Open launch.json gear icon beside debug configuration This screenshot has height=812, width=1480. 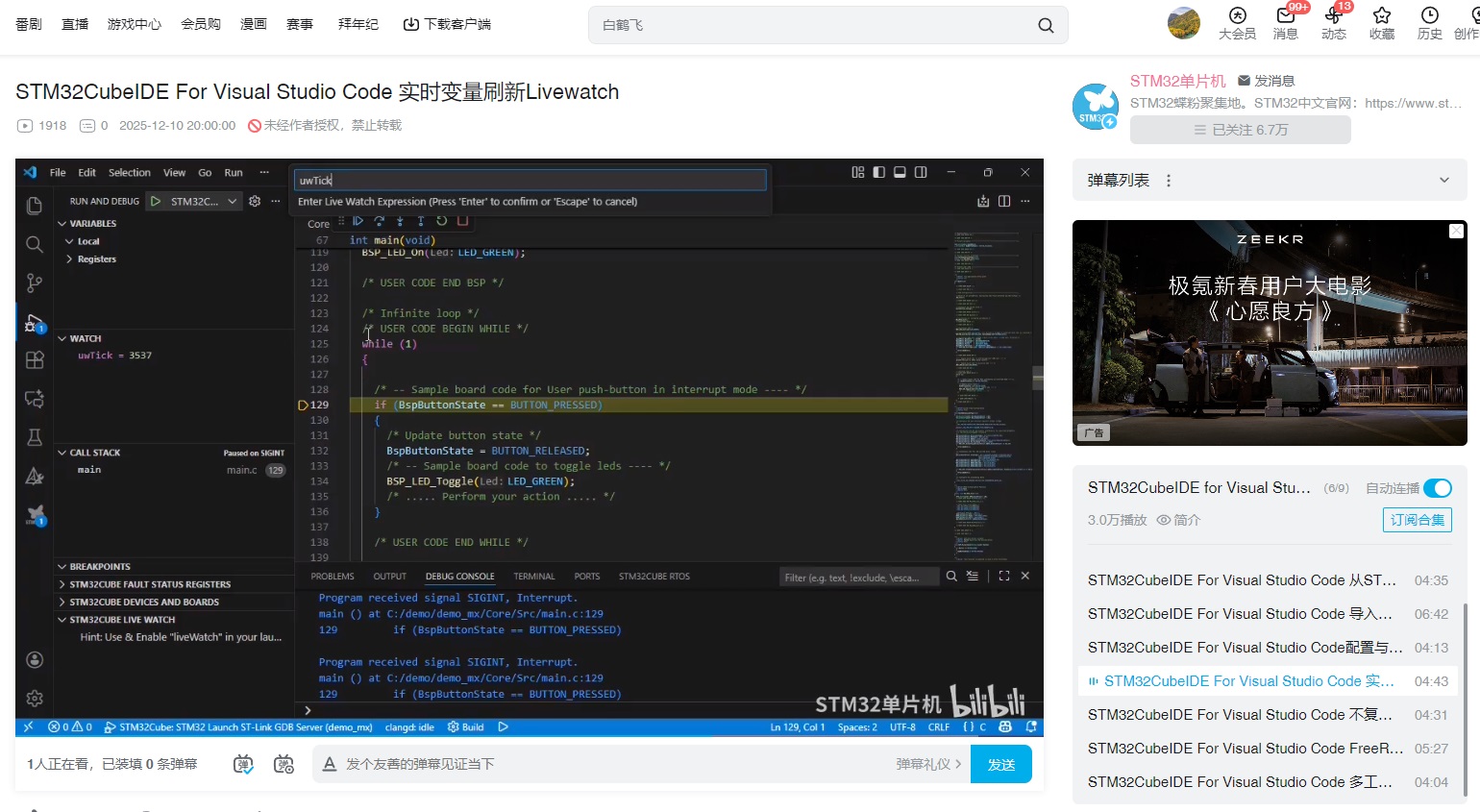(x=255, y=201)
